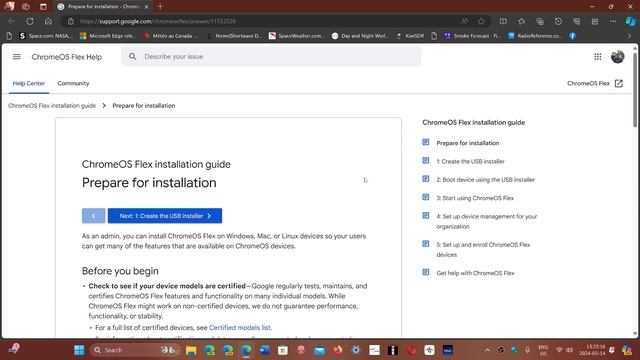Click the article icon beside Get help
Viewport: 640px width, 360px height.
(426, 272)
